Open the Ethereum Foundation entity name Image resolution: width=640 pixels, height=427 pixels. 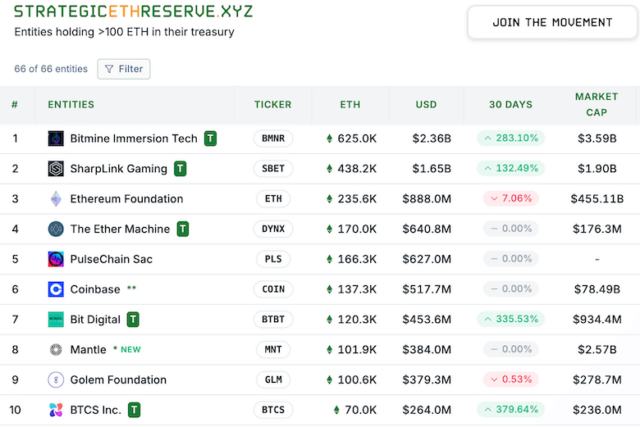127,199
